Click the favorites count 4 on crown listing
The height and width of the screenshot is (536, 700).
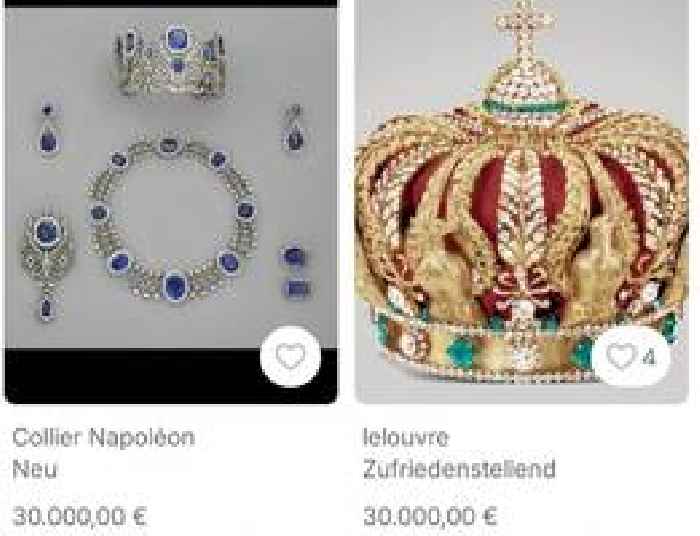point(650,357)
